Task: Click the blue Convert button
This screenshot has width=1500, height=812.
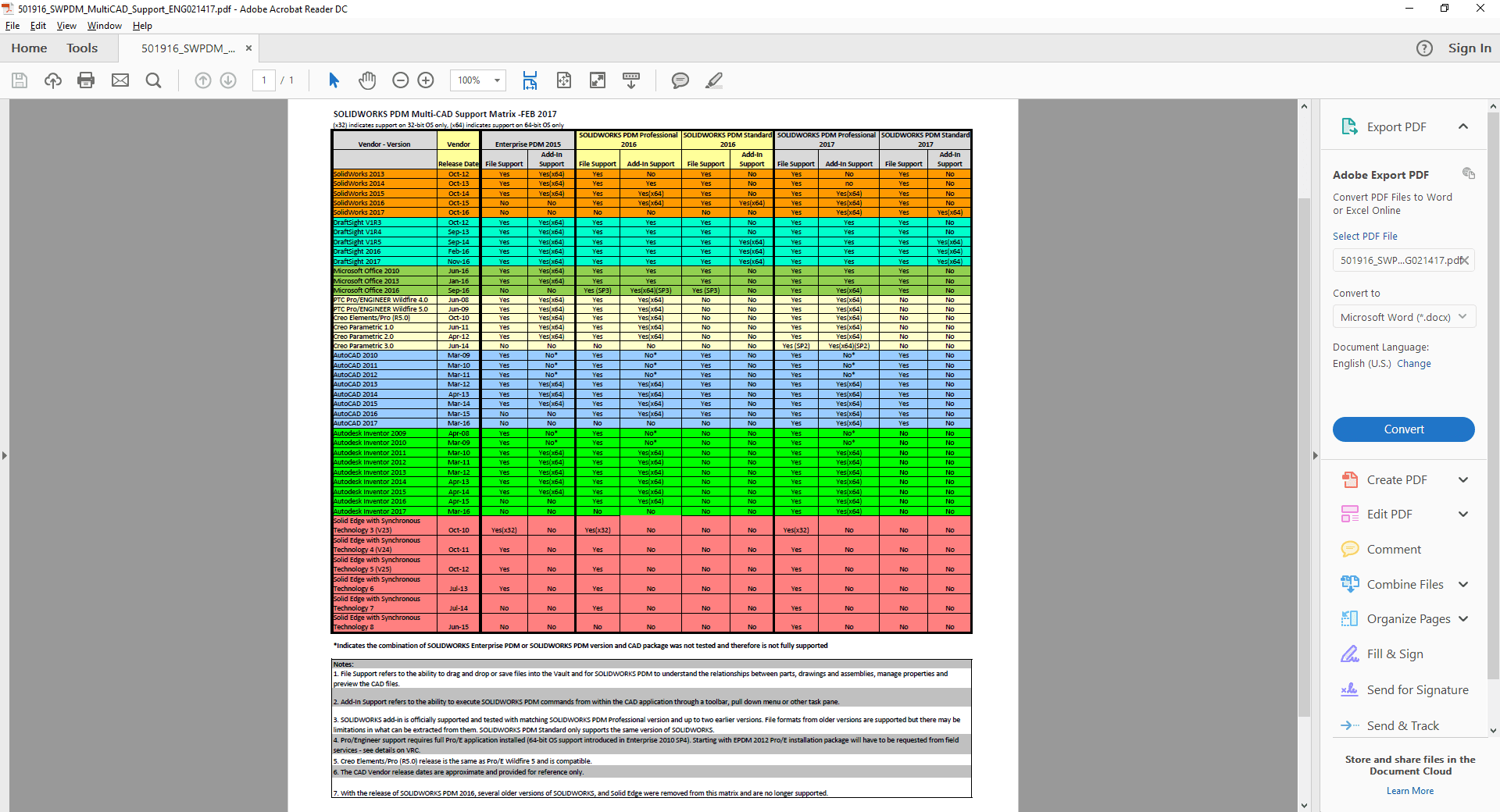Action: [x=1403, y=429]
